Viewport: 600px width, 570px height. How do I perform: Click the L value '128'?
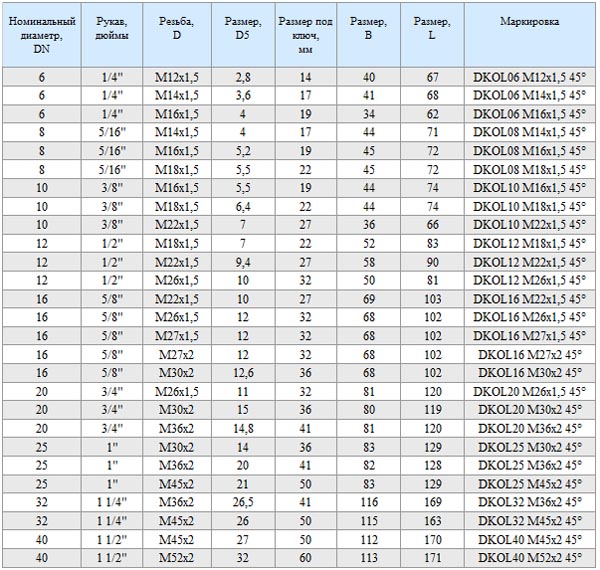click(433, 466)
